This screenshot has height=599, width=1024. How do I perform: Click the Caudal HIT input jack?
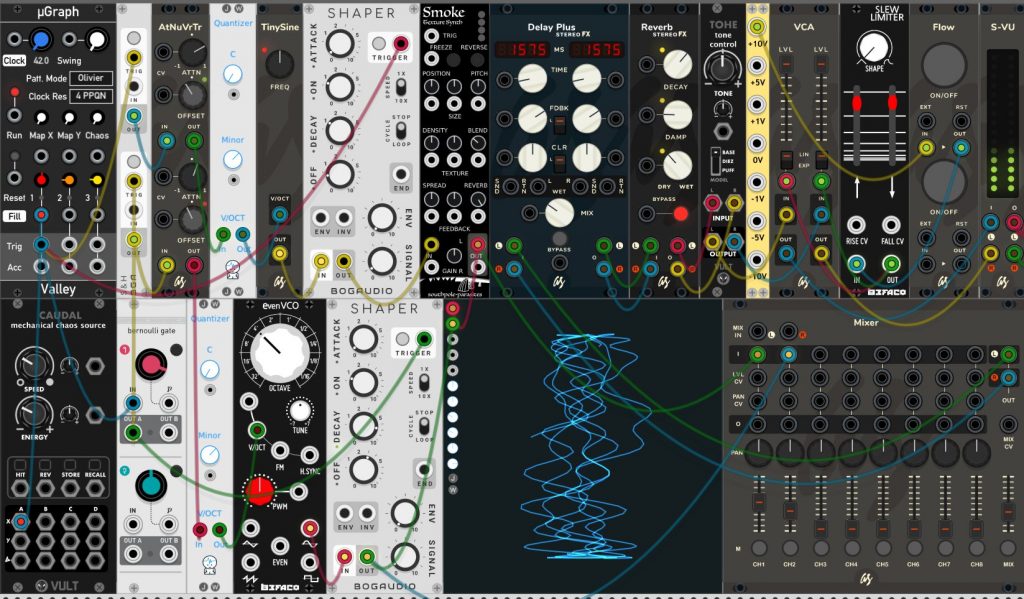tap(20, 489)
